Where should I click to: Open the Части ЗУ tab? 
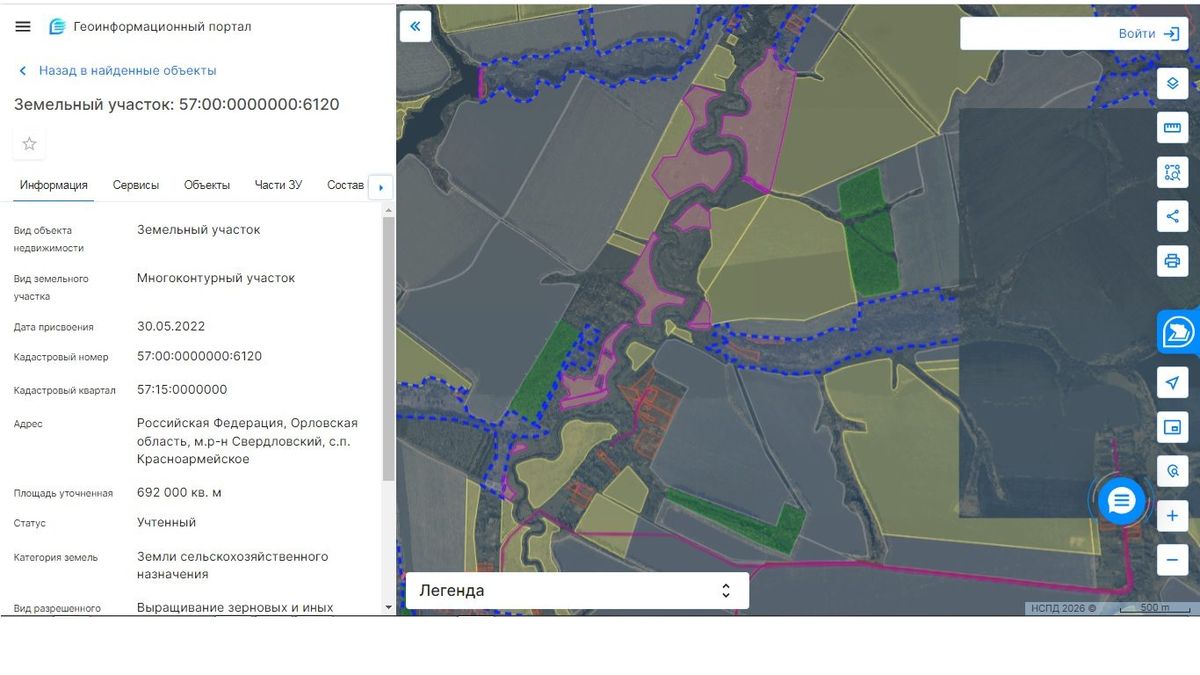(x=278, y=185)
